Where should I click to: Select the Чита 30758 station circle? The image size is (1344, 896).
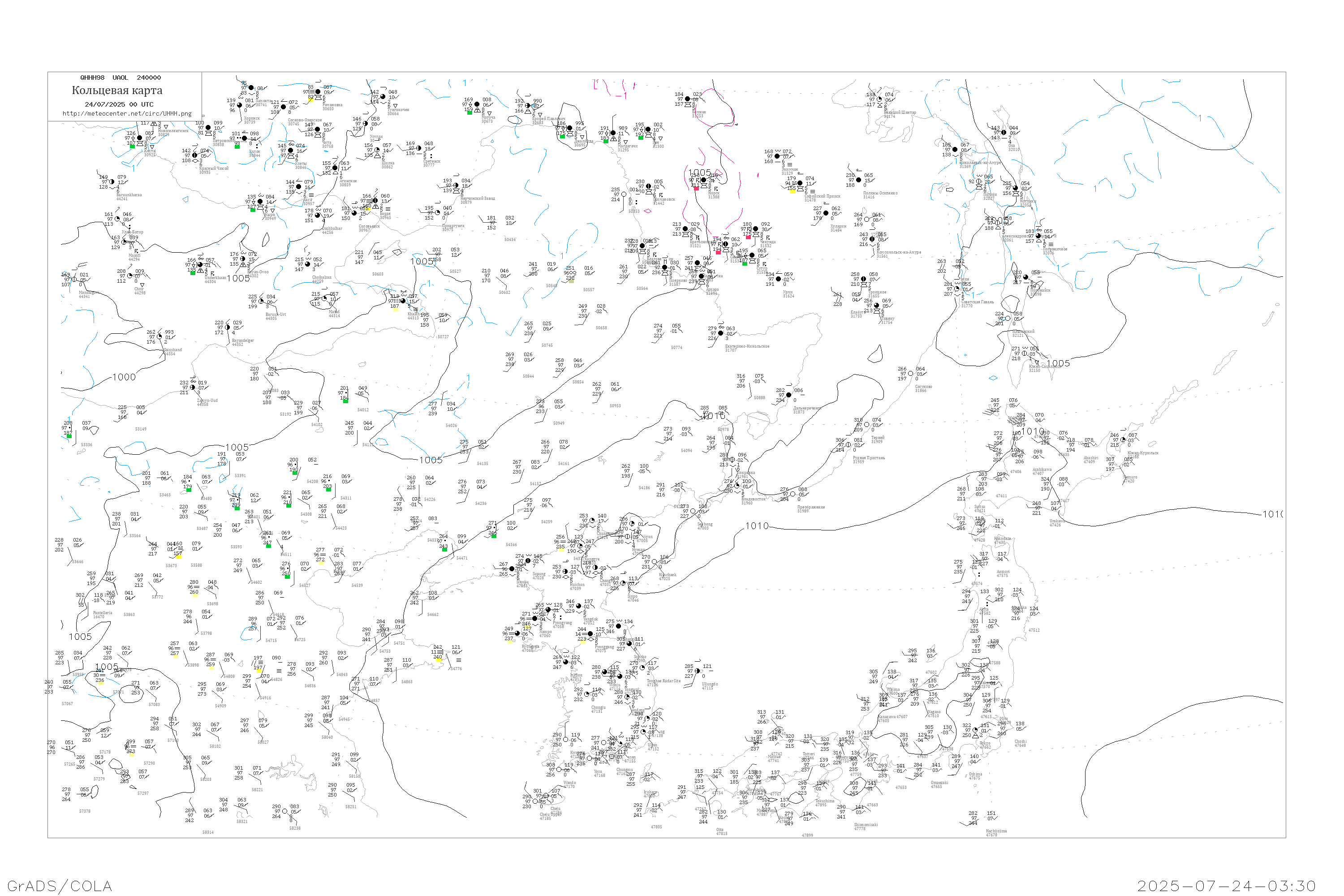(318, 130)
